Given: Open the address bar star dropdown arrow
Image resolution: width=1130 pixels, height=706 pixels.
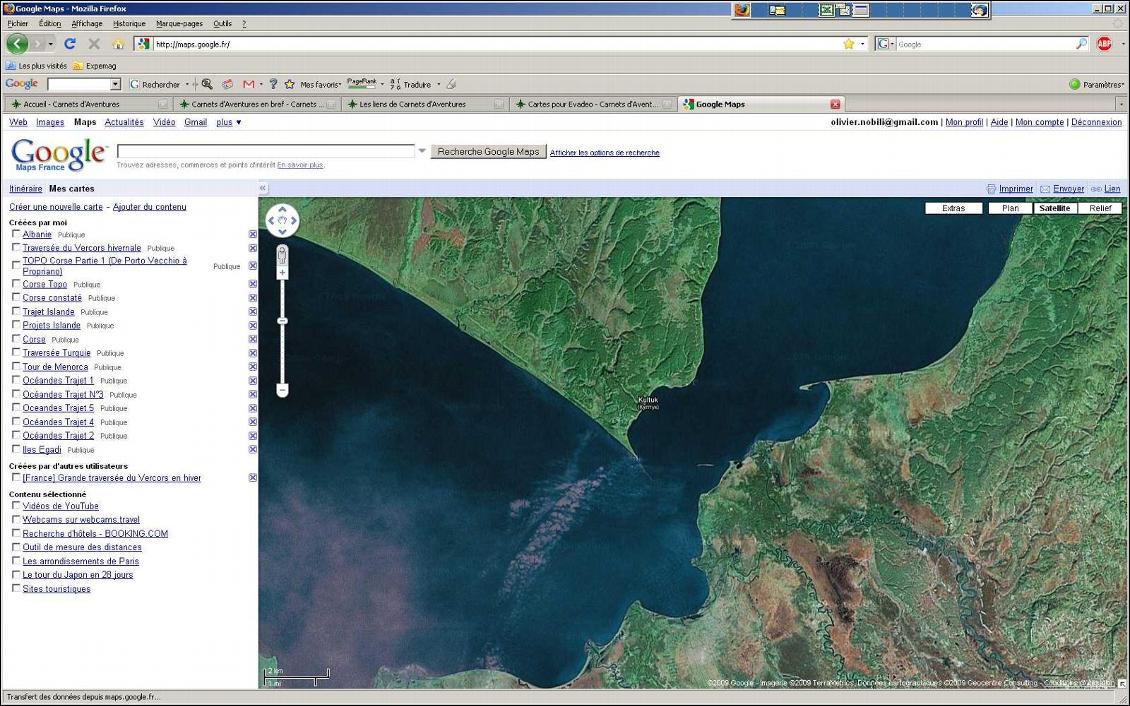Looking at the screenshot, I should [863, 44].
